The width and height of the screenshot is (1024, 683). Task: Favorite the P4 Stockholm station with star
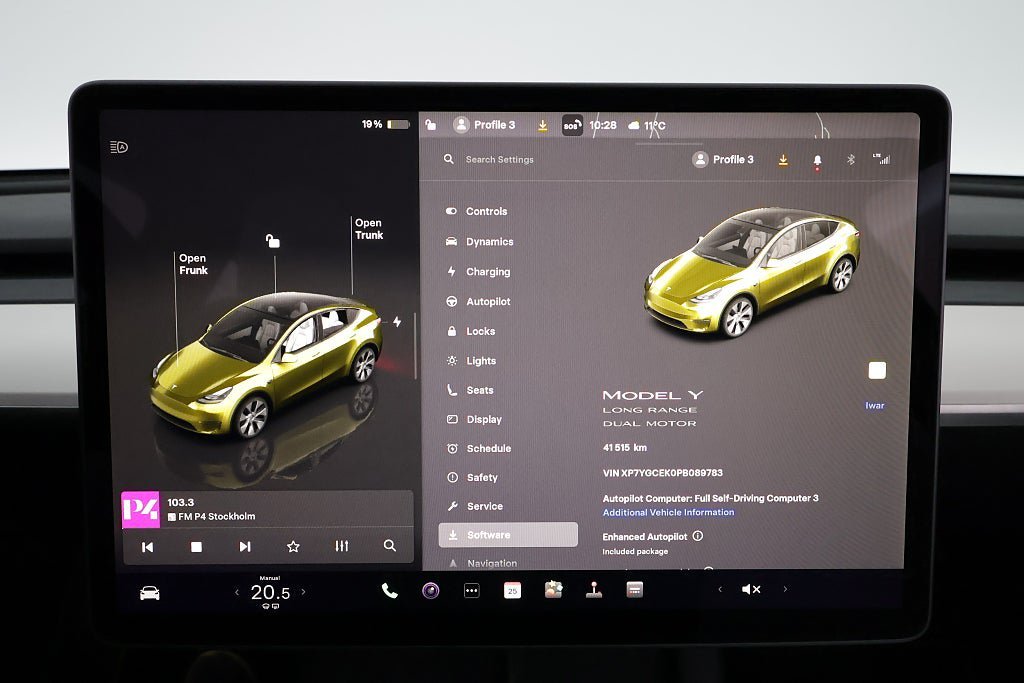(x=293, y=546)
